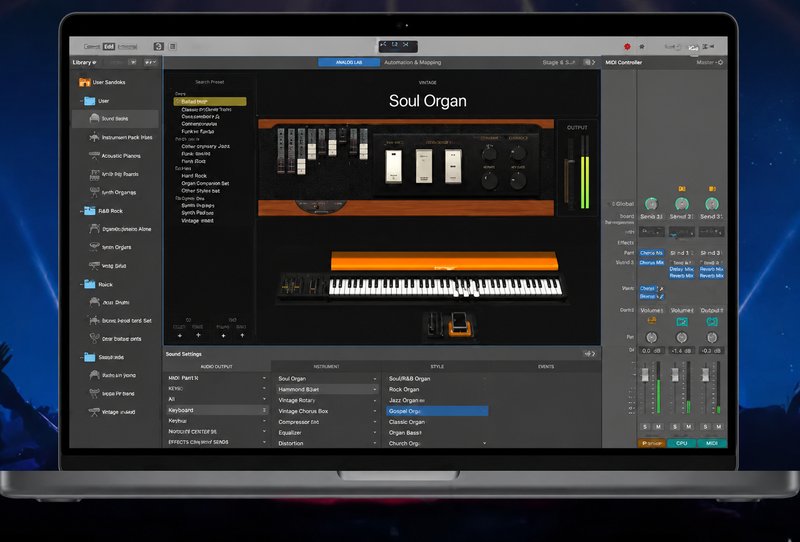Click the red record indicator in top toolbar

pyautogui.click(x=627, y=46)
